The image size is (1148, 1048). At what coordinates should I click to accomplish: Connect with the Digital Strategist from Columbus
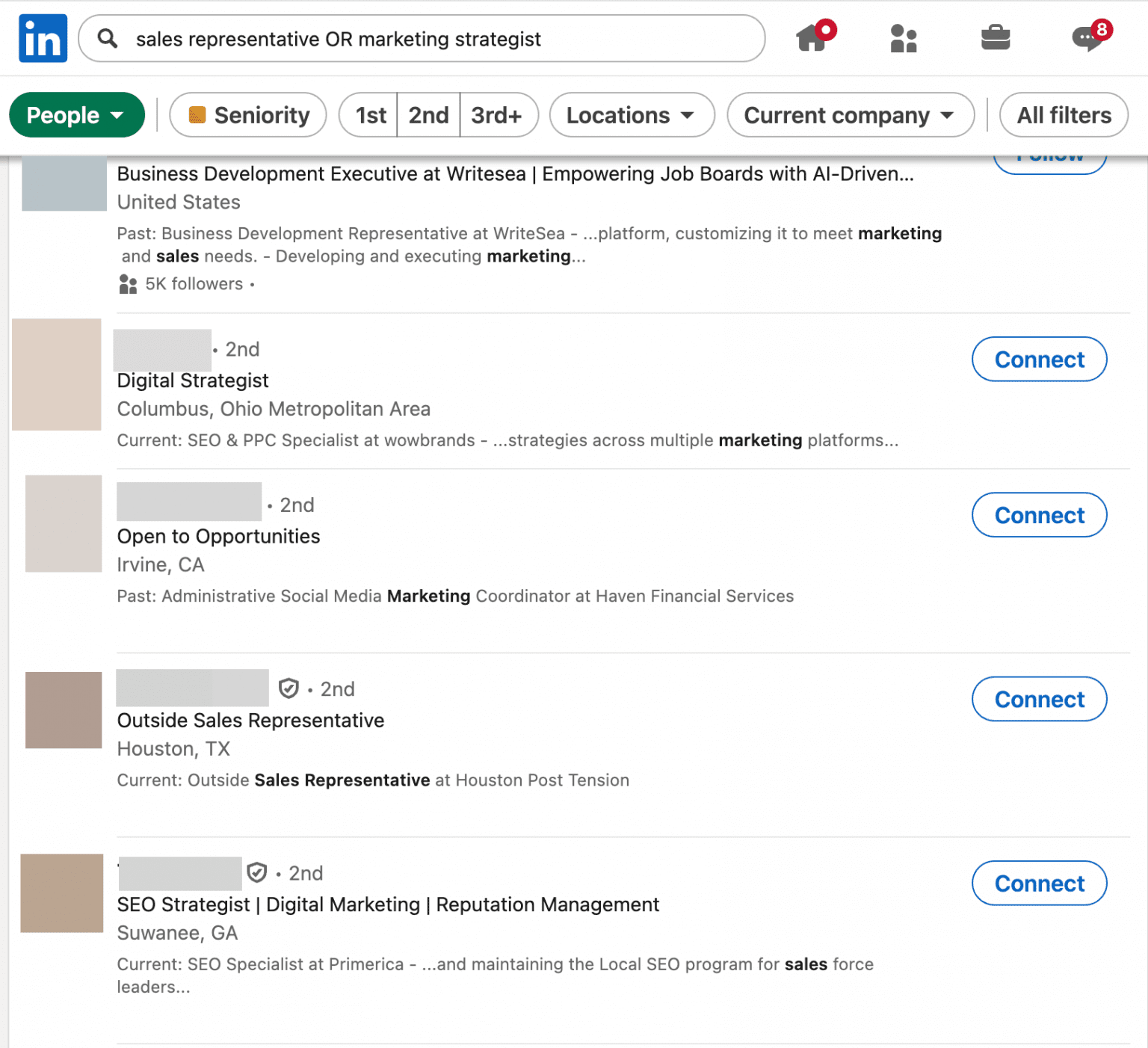[1039, 359]
